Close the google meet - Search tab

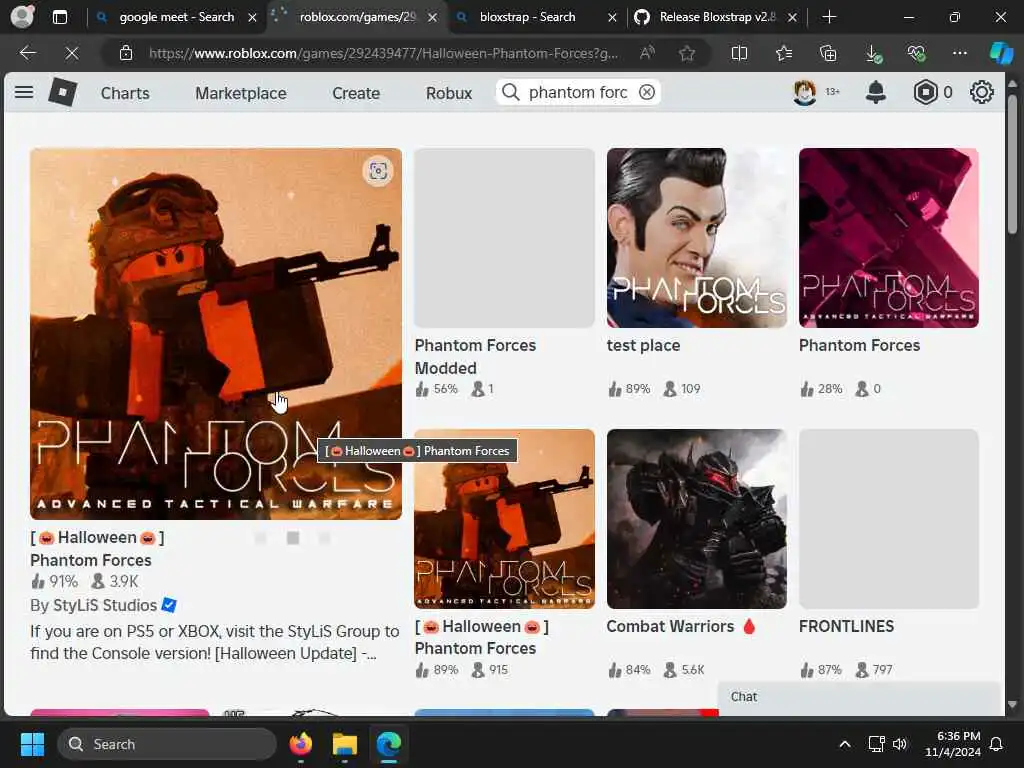click(252, 18)
